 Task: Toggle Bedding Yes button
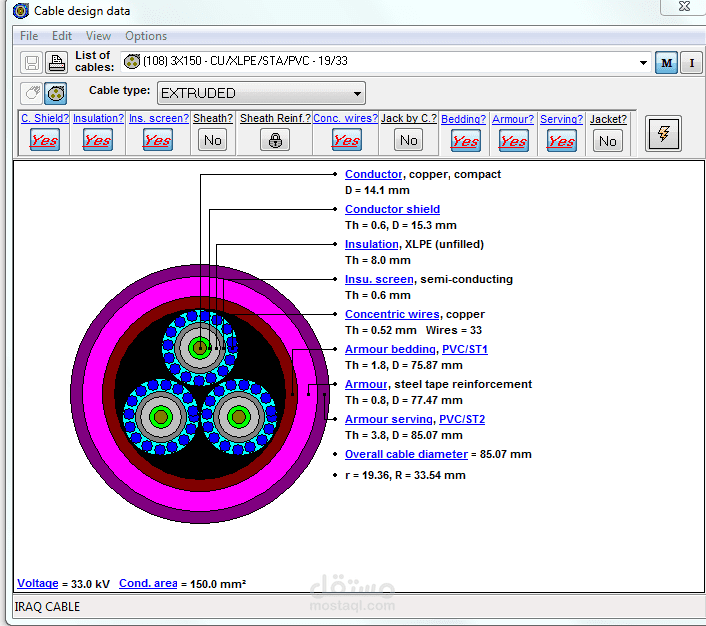click(466, 141)
